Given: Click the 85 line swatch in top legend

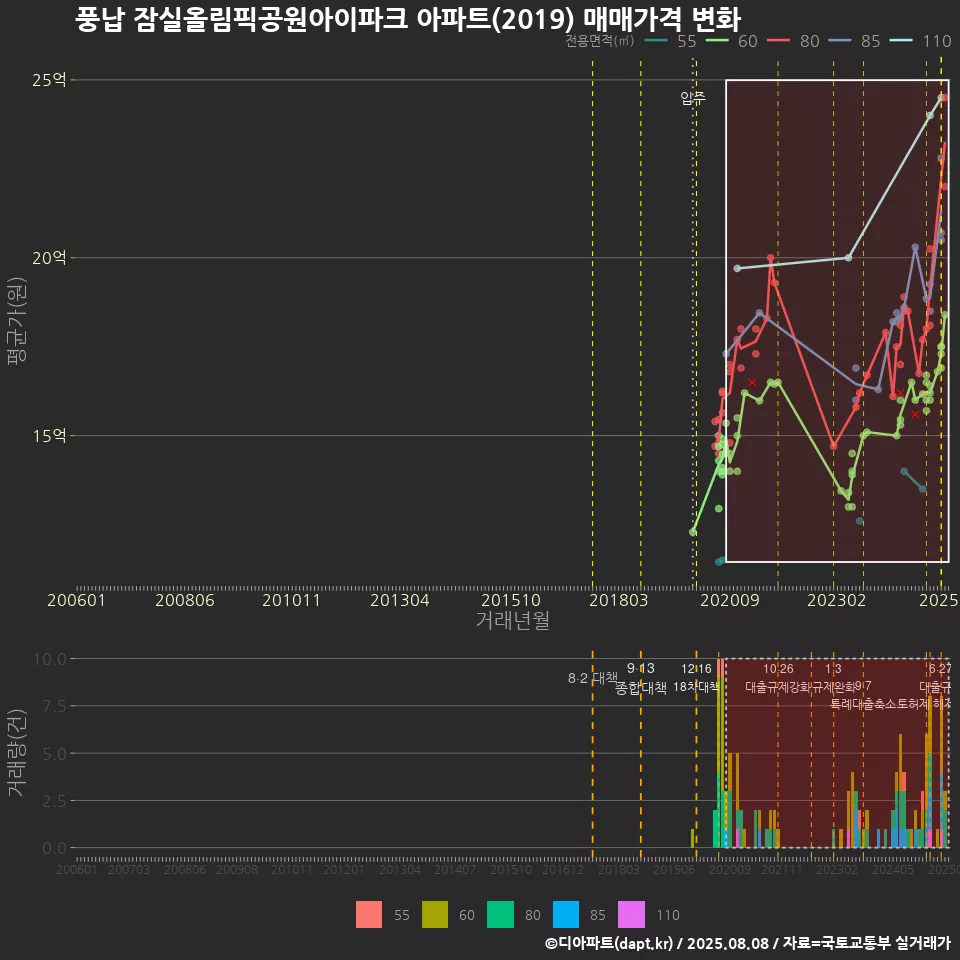Looking at the screenshot, I should 840,41.
